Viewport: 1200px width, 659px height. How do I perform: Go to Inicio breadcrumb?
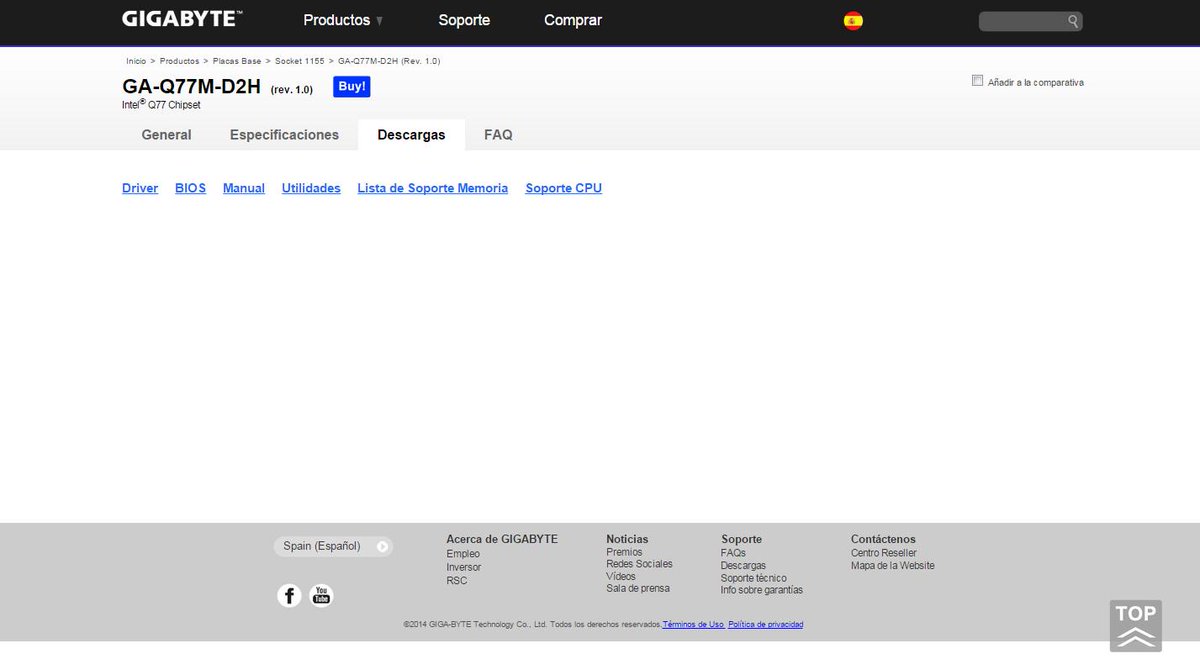136,61
